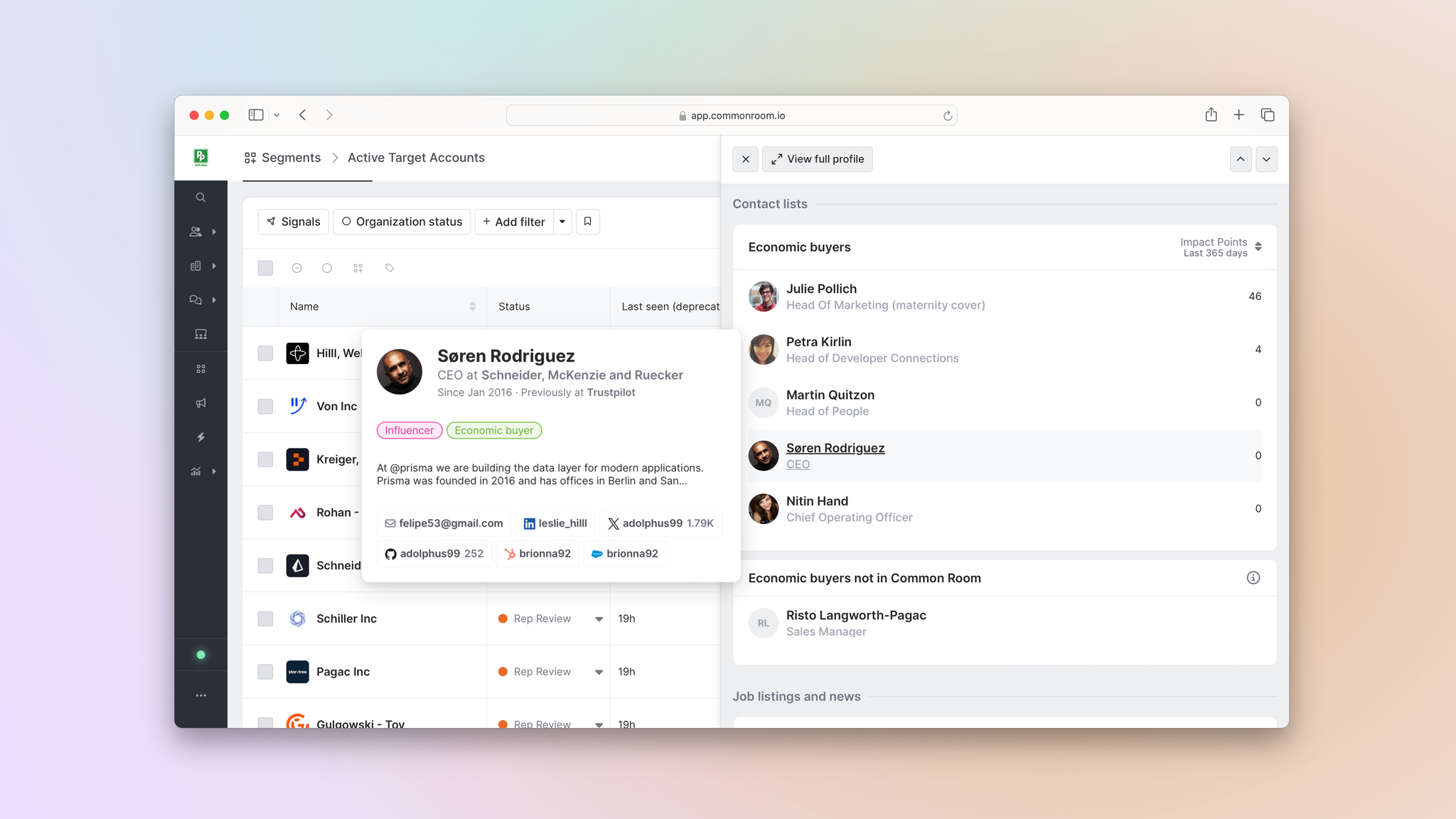1456x819 pixels.
Task: Check the Pagac Inc row checkbox
Action: click(x=265, y=672)
